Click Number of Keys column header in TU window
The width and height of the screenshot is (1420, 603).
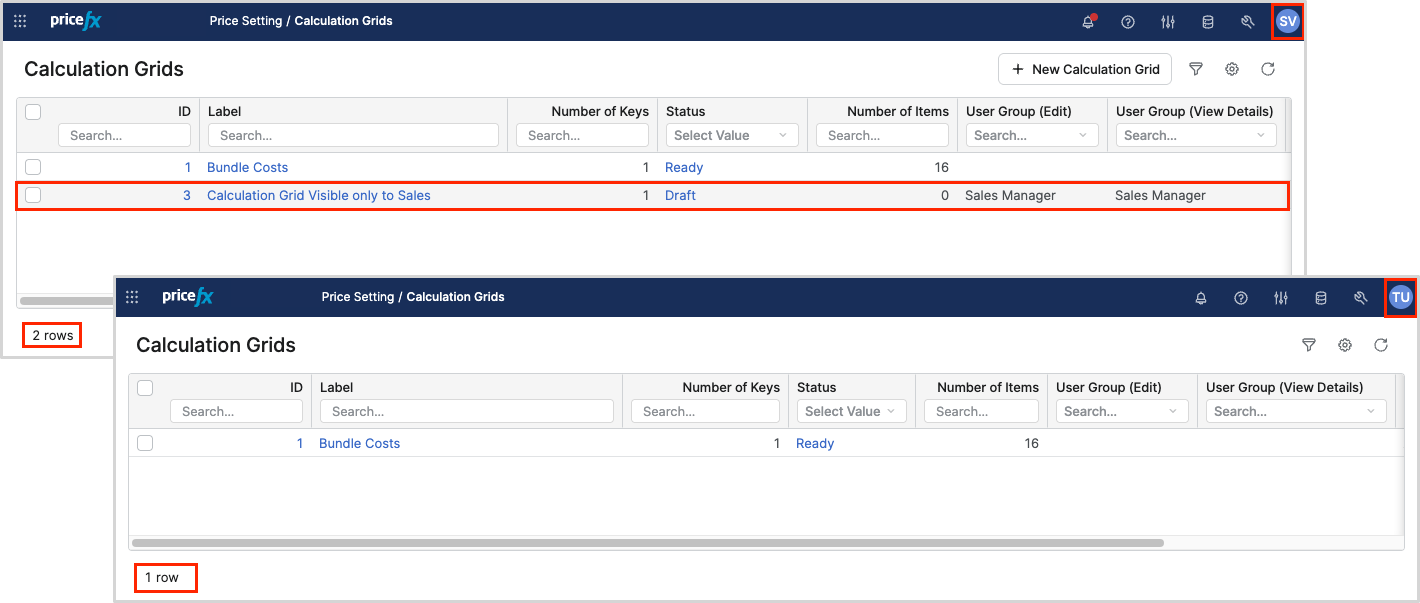point(730,388)
